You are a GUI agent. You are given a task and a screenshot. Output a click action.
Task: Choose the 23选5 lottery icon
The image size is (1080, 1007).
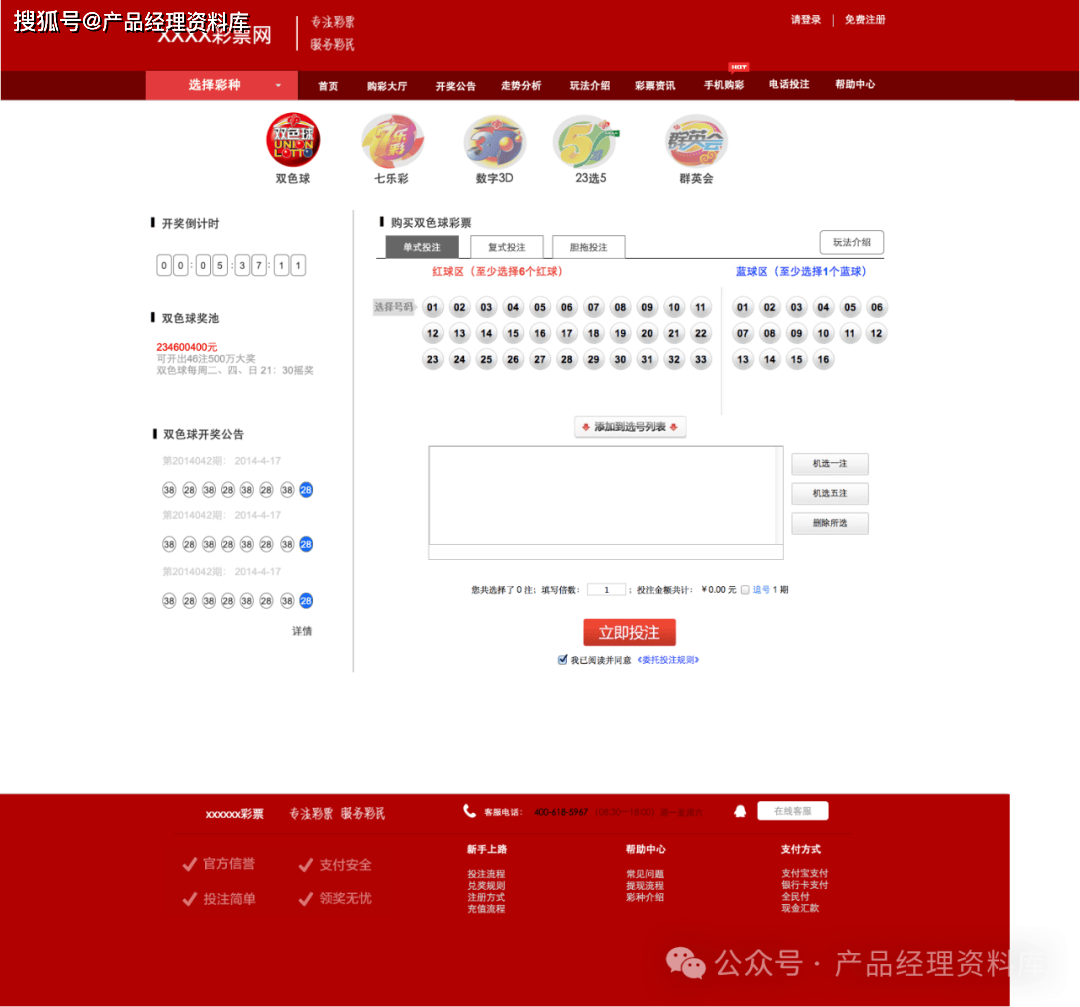pyautogui.click(x=588, y=143)
